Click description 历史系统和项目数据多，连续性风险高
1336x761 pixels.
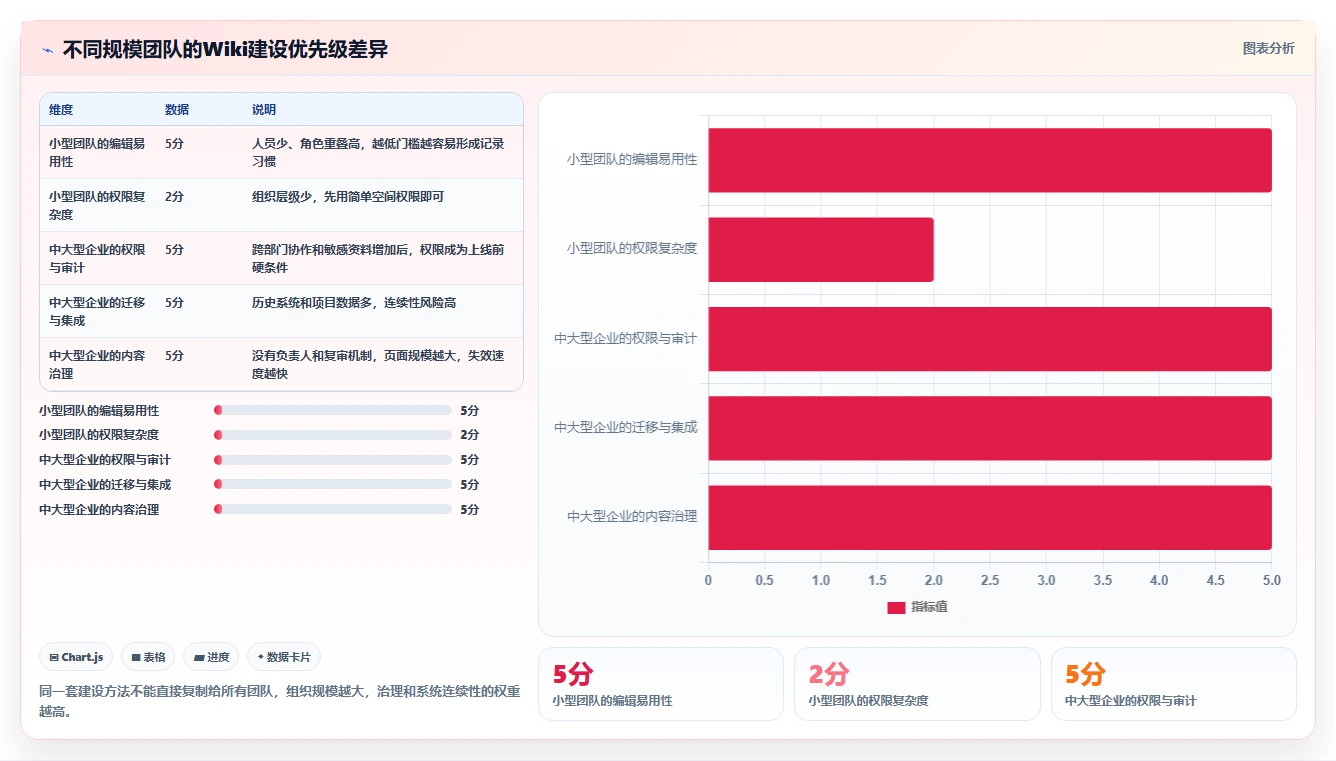(354, 302)
